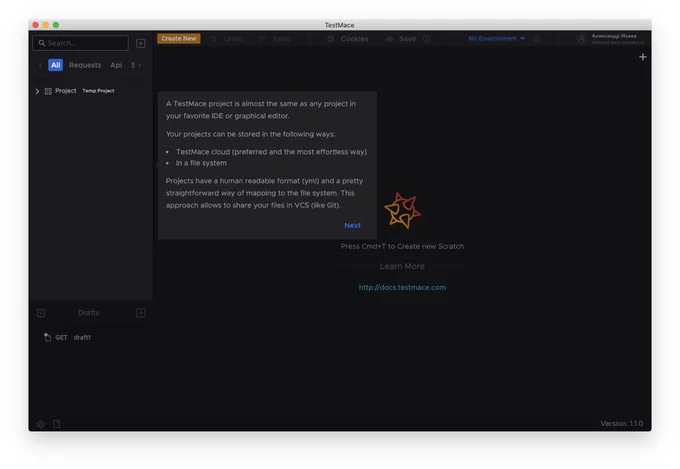Open the settings gear icon

tap(40, 424)
